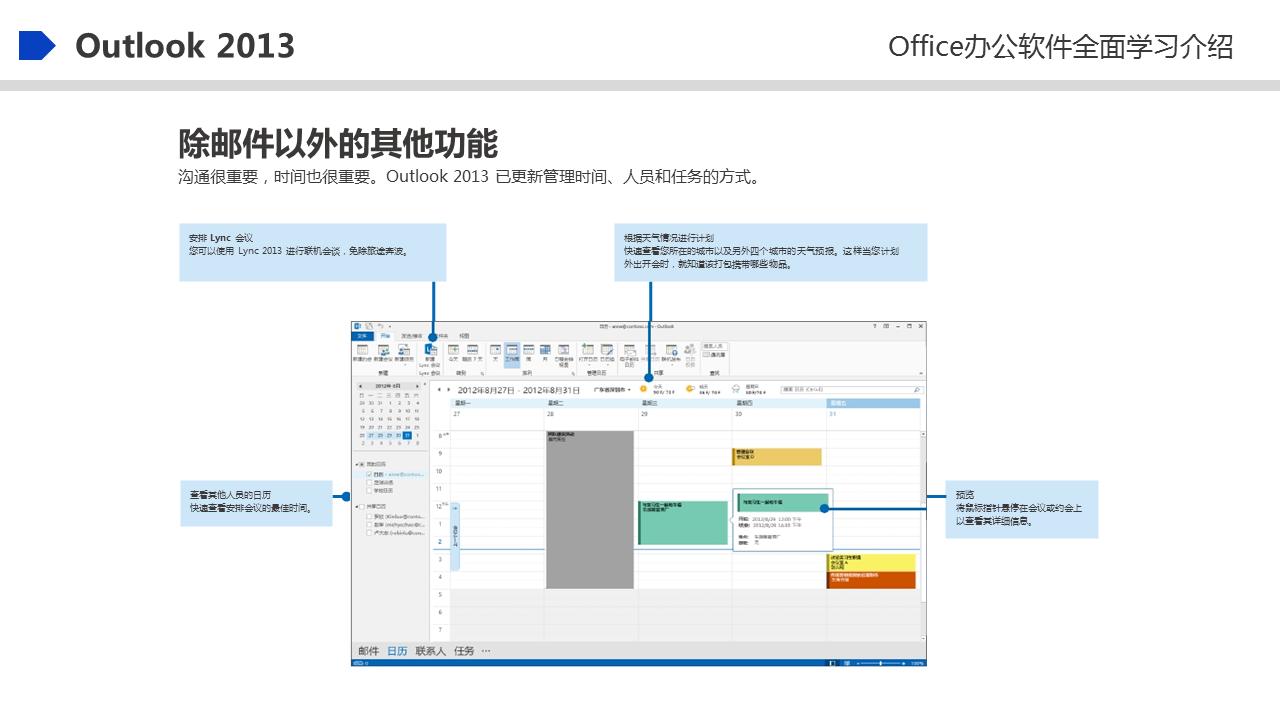The width and height of the screenshot is (1280, 720).
Task: Select the 月 (Month) calendar view icon
Action: 544,350
